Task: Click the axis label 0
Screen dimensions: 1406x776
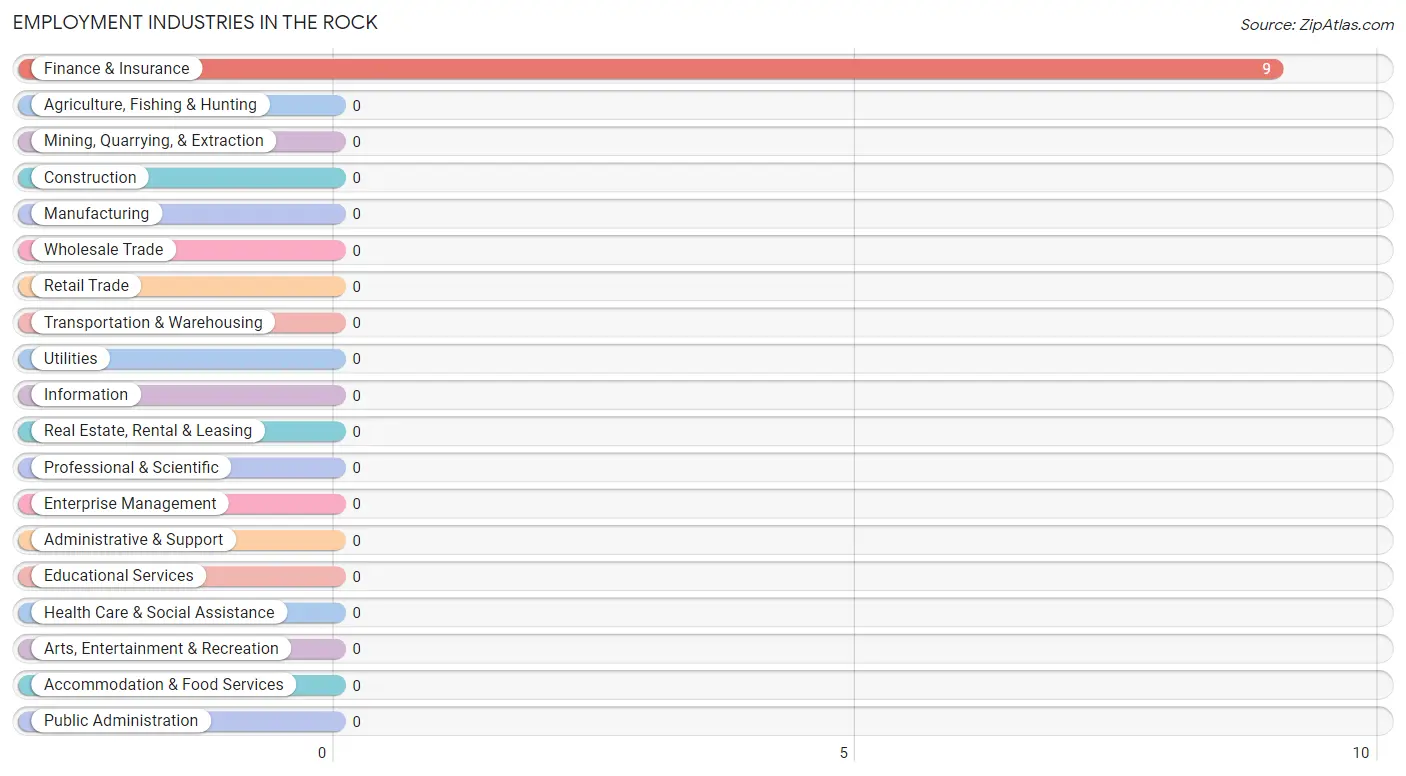Action: (322, 753)
